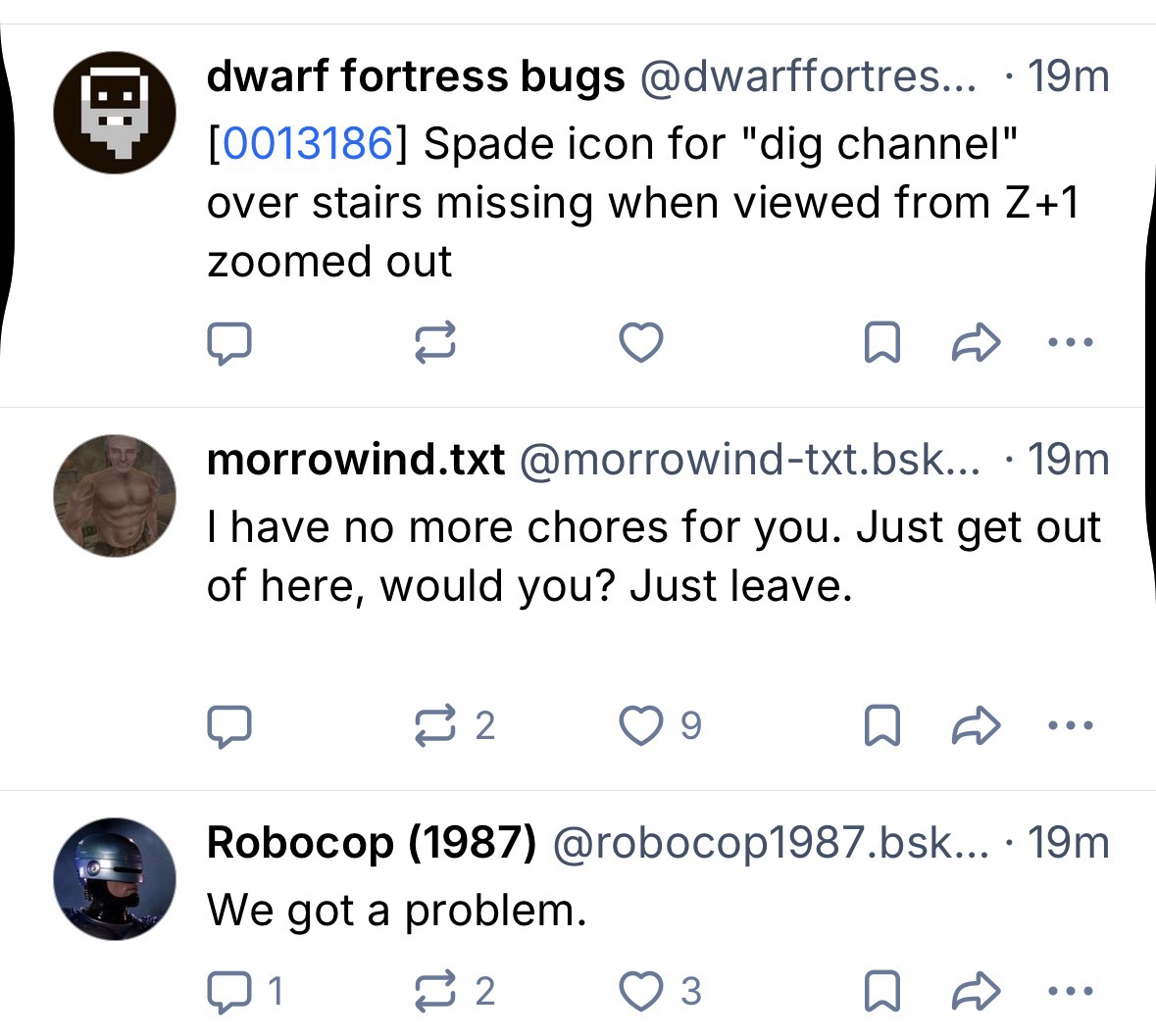Open the morrowind.txt profile name
Image resolution: width=1156 pixels, height=1036 pixels.
(355, 459)
